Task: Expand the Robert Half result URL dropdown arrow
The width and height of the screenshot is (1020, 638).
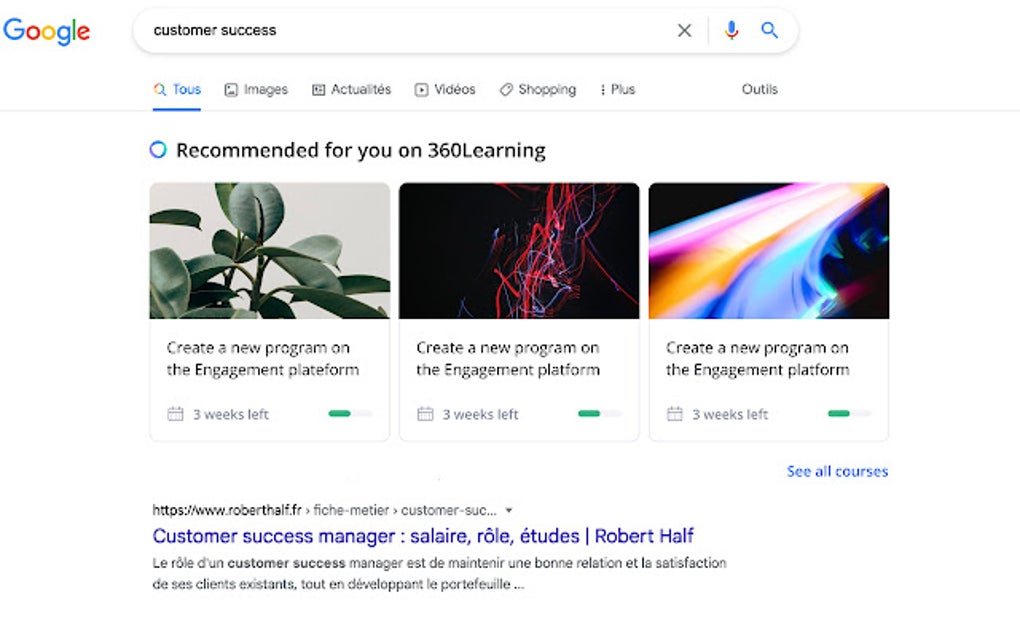Action: click(508, 510)
